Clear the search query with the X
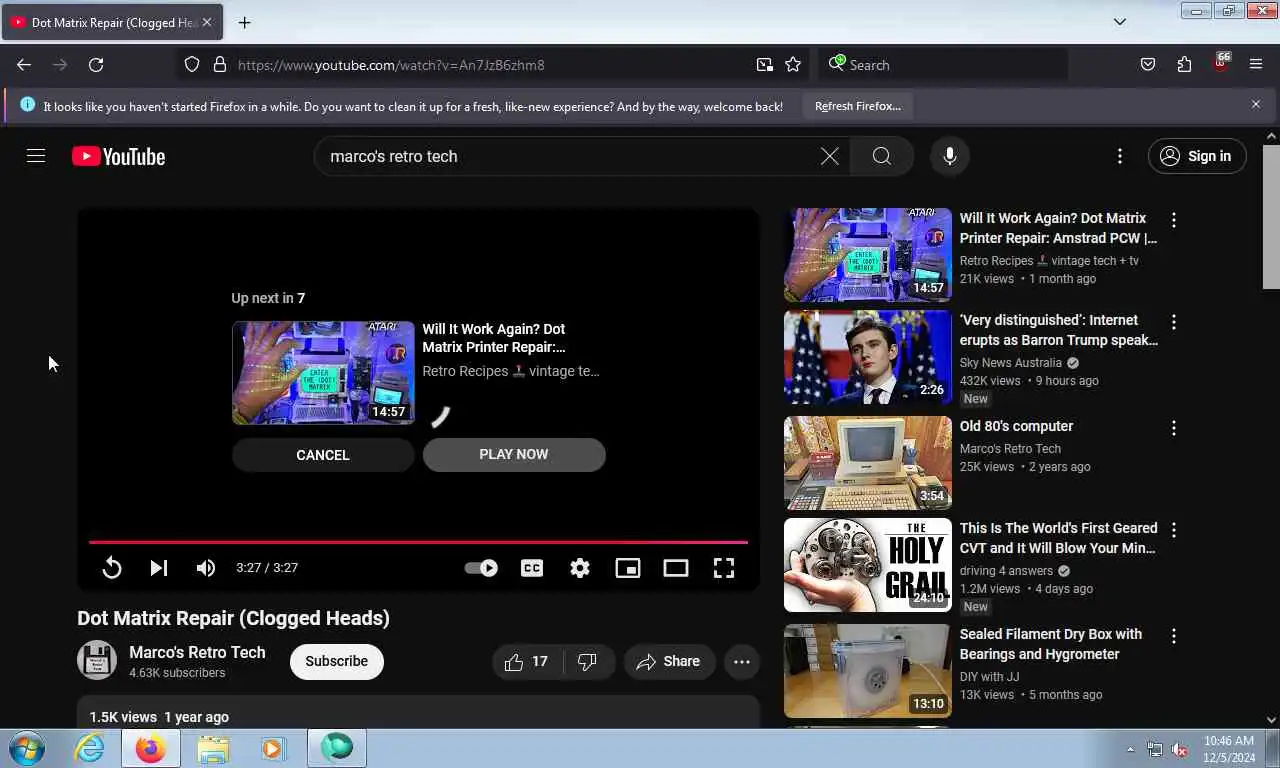Image resolution: width=1280 pixels, height=768 pixels. coord(830,156)
